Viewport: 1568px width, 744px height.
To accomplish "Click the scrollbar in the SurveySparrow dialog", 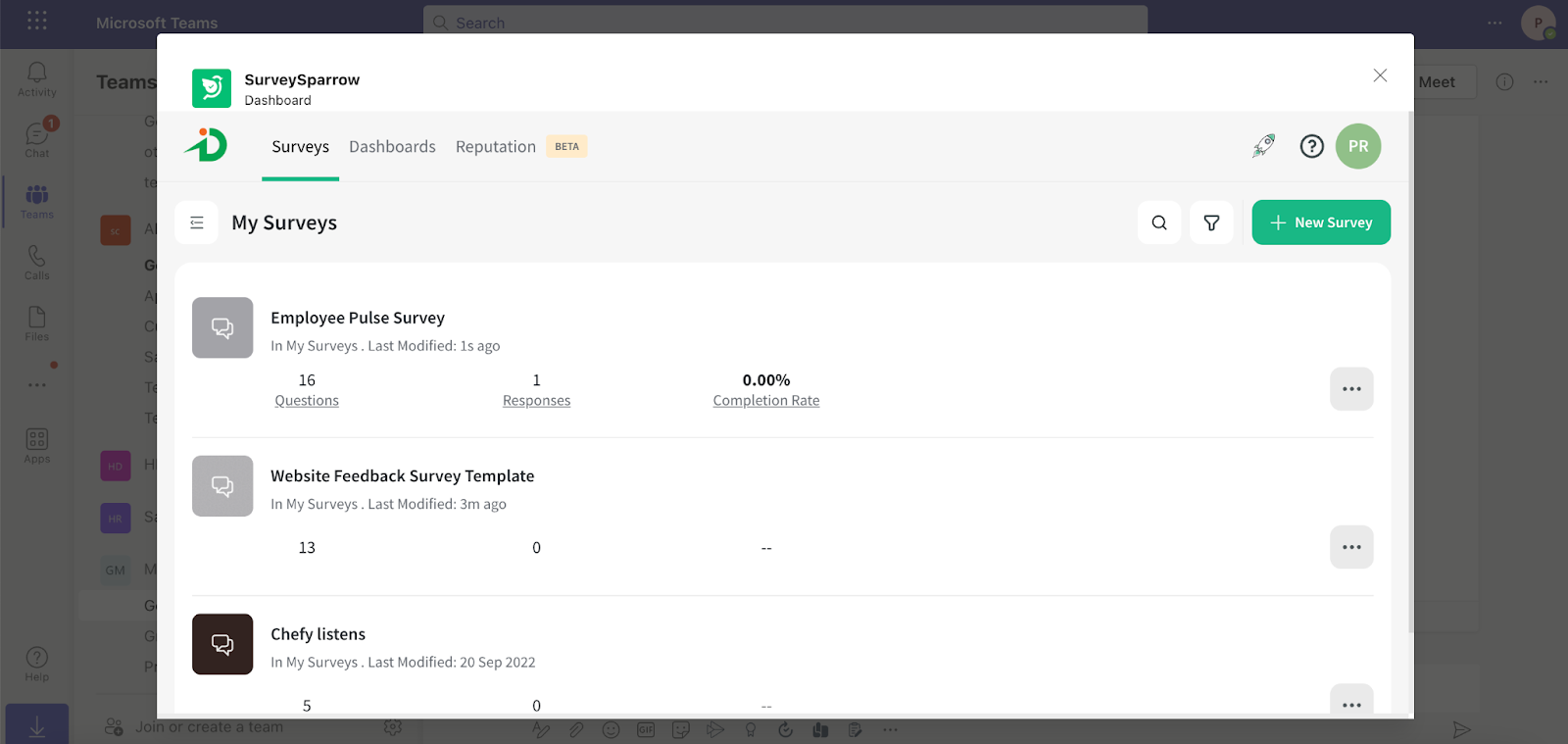I will click(x=1410, y=372).
